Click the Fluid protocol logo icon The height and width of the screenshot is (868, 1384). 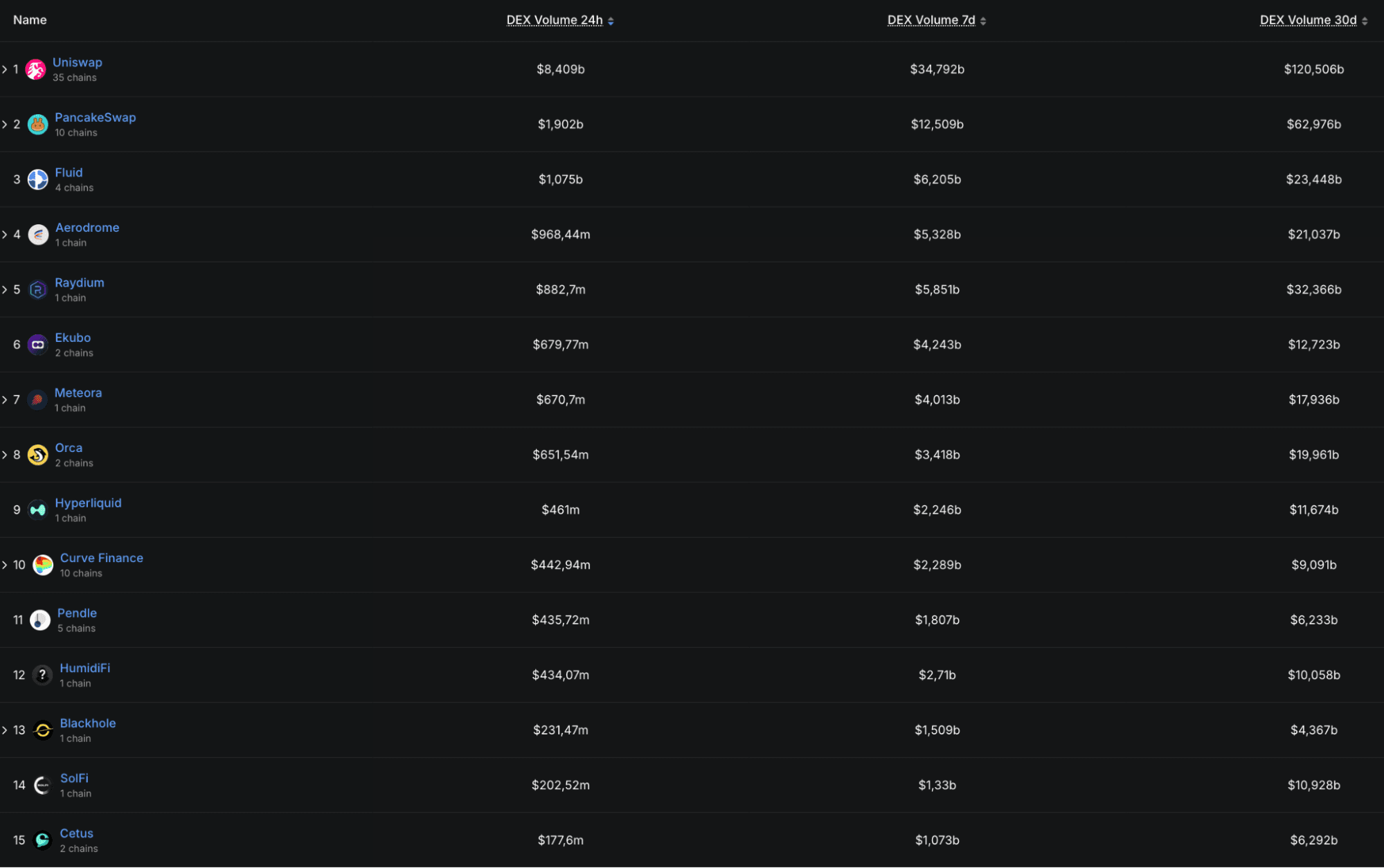37,179
